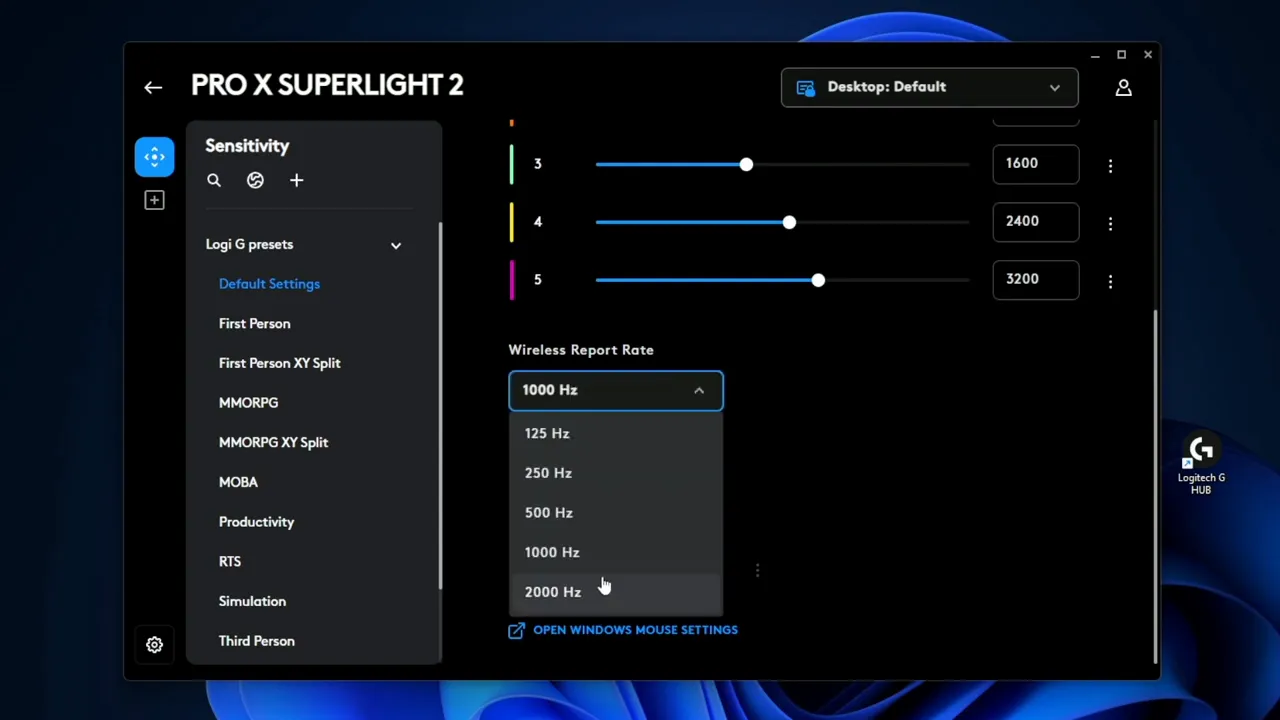Viewport: 1280px width, 720px height.
Task: Open the globe icon to browse shared presets
Action: pos(255,181)
